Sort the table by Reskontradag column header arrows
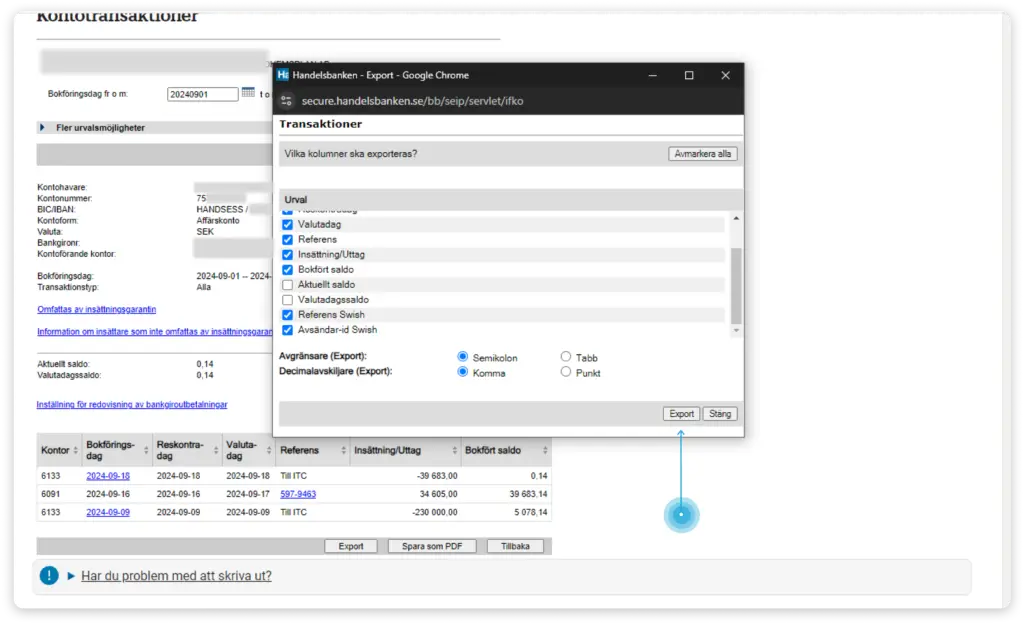 tap(216, 450)
